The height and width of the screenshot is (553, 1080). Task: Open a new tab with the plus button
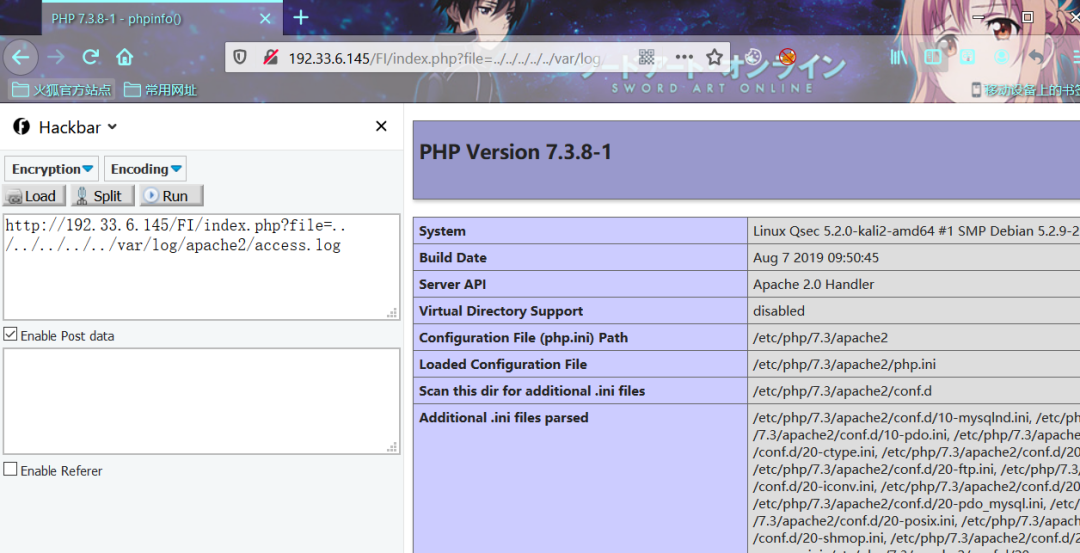[x=301, y=18]
